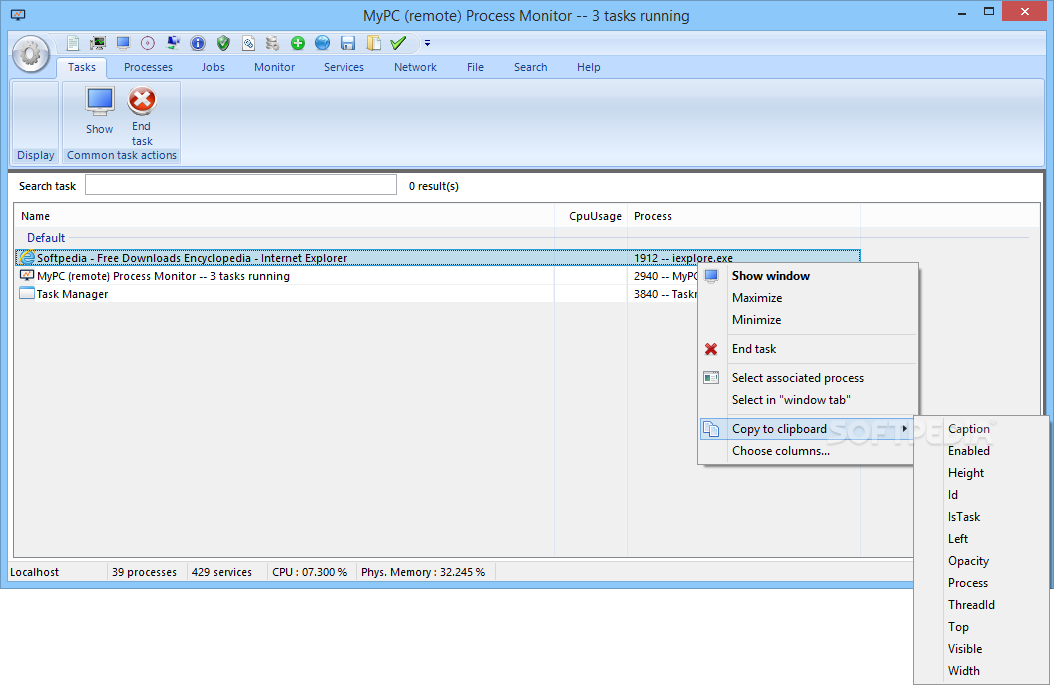Open the gear application menu orb

[x=31, y=54]
